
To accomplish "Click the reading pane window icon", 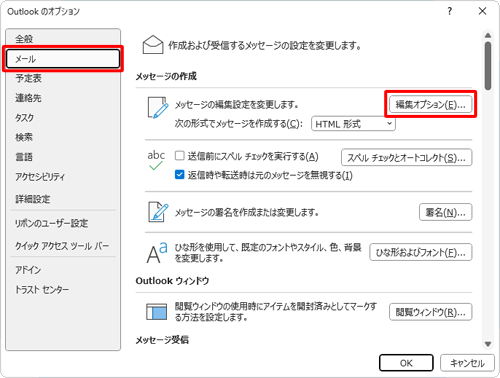I will (x=157, y=311).
